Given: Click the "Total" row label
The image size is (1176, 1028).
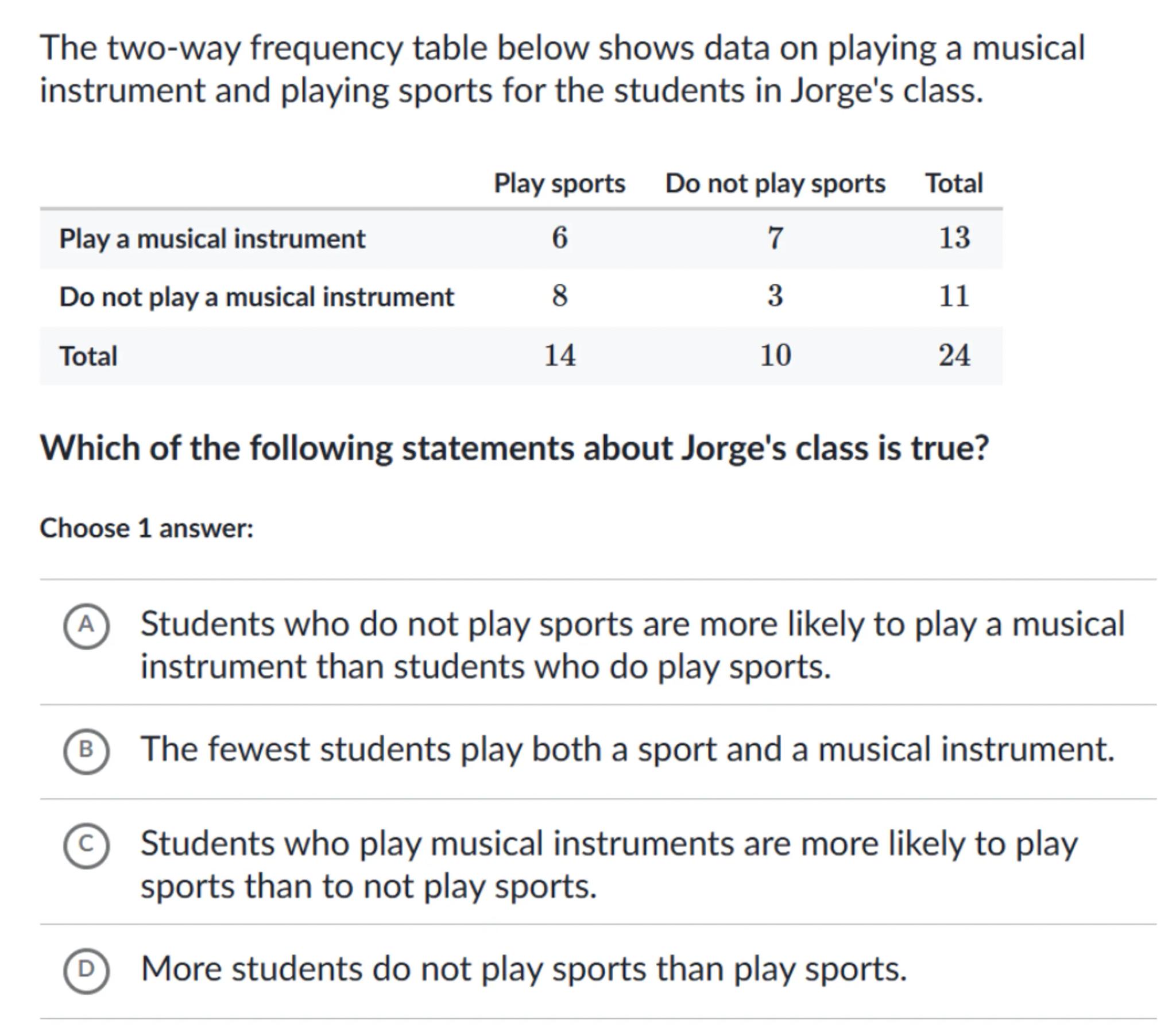Looking at the screenshot, I should [x=88, y=356].
